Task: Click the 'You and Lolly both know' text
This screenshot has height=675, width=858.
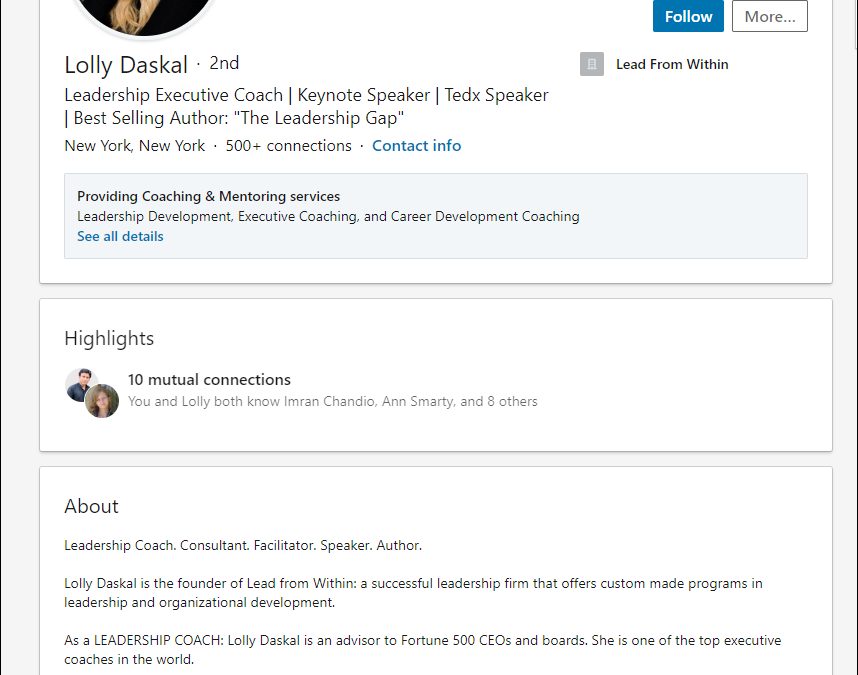Action: (x=332, y=402)
